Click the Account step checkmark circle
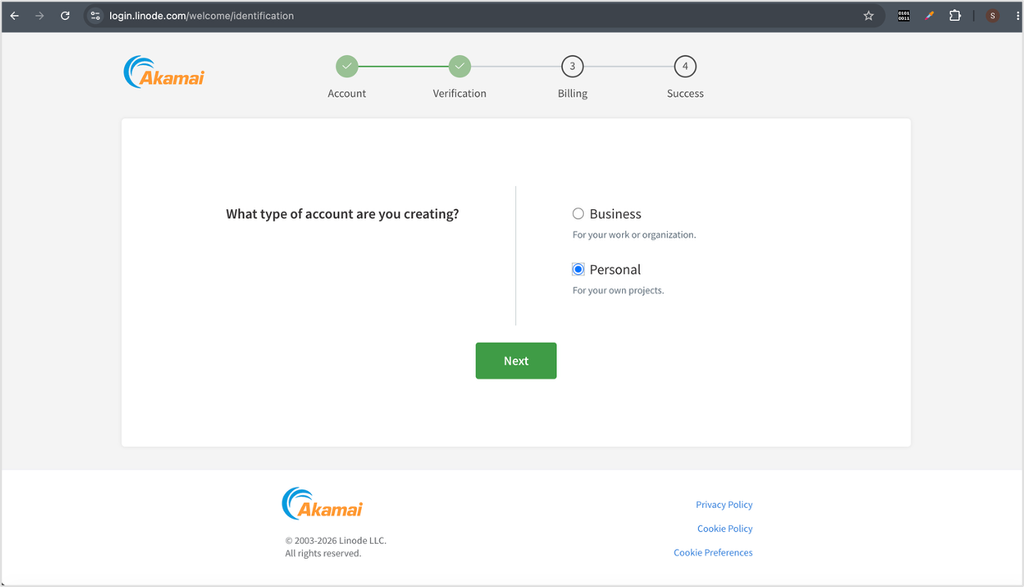This screenshot has width=1024, height=587. click(347, 66)
